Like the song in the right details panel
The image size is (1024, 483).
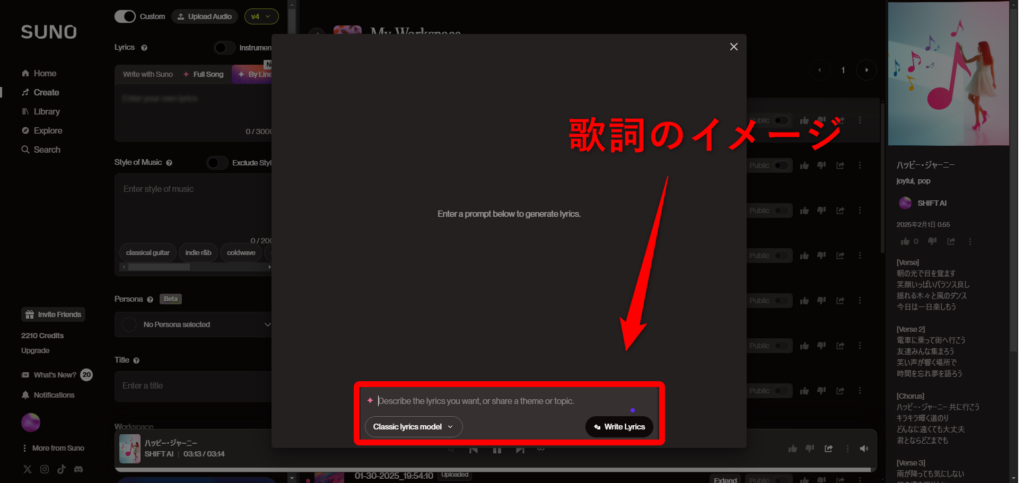904,241
